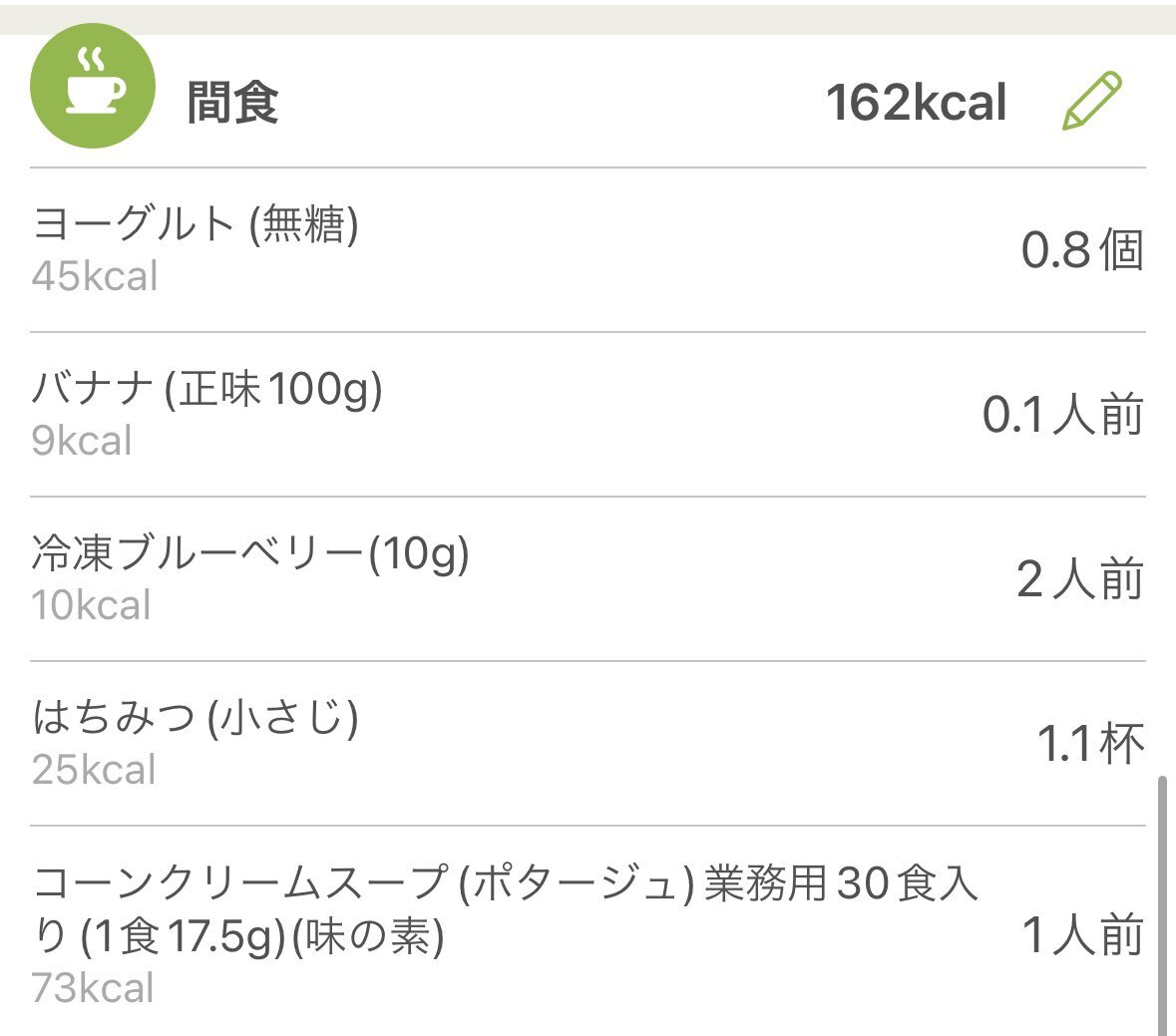Select the 間食 section heading
Screen dimensions: 1176x1036
(232, 103)
